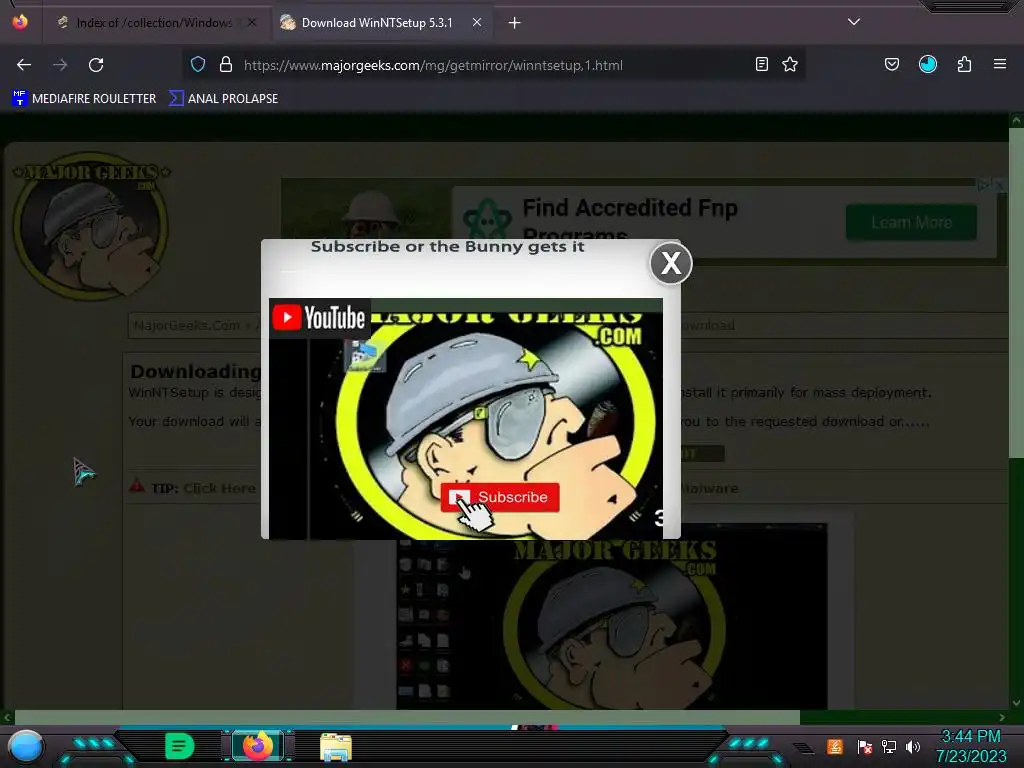Open the Extensions puzzle icon

964,65
